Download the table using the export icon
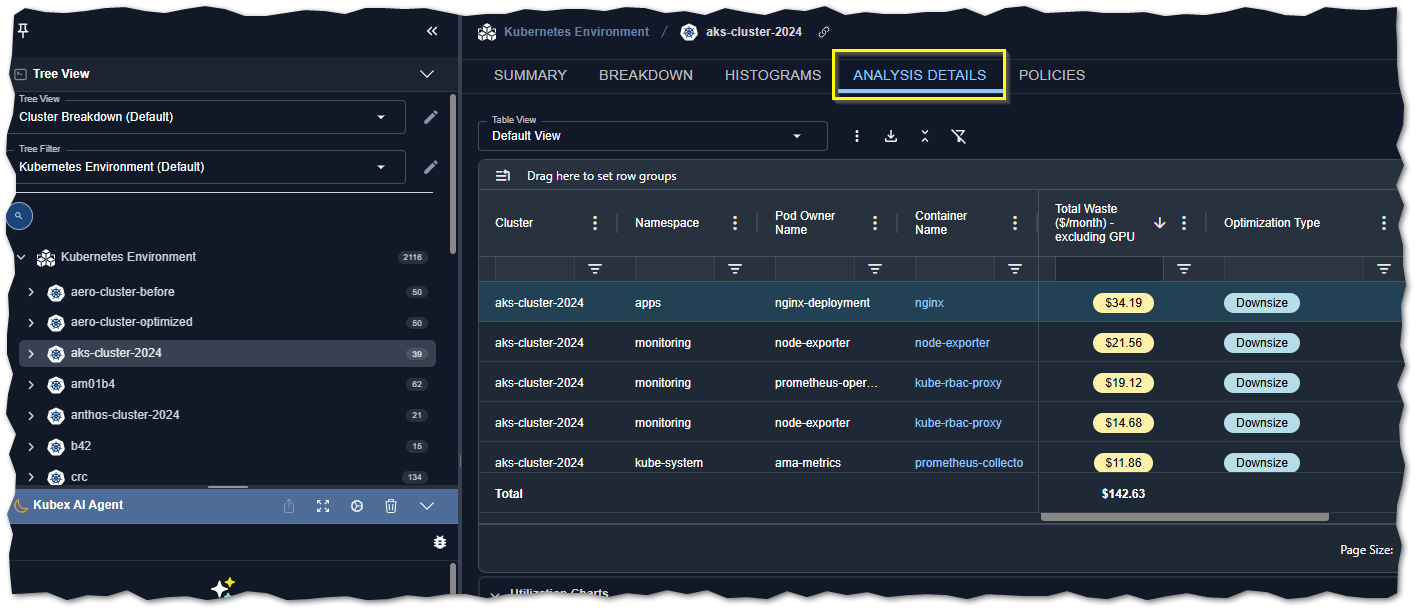The width and height of the screenshot is (1416, 610). [x=891, y=136]
